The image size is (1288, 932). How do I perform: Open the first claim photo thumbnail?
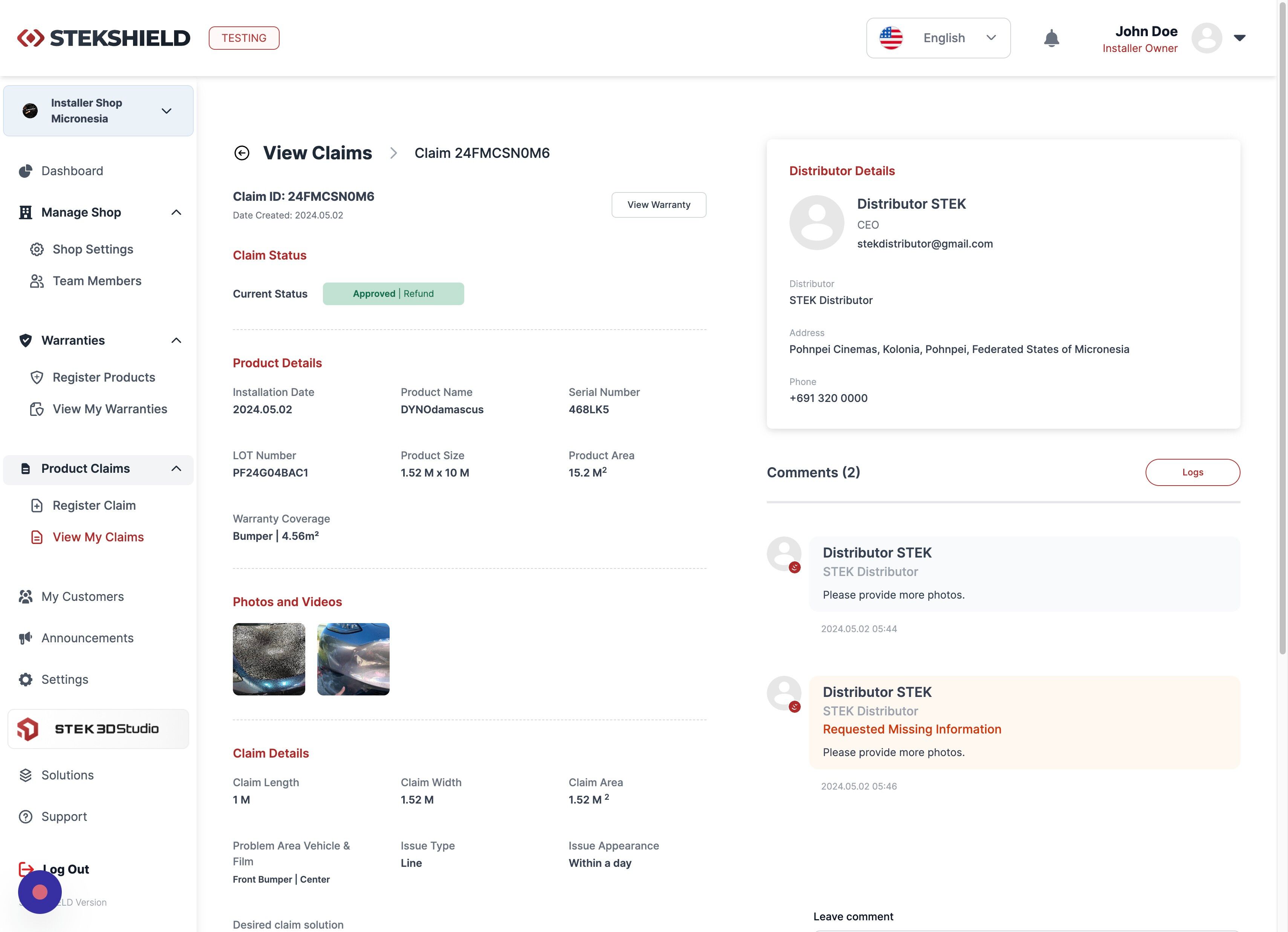point(269,660)
